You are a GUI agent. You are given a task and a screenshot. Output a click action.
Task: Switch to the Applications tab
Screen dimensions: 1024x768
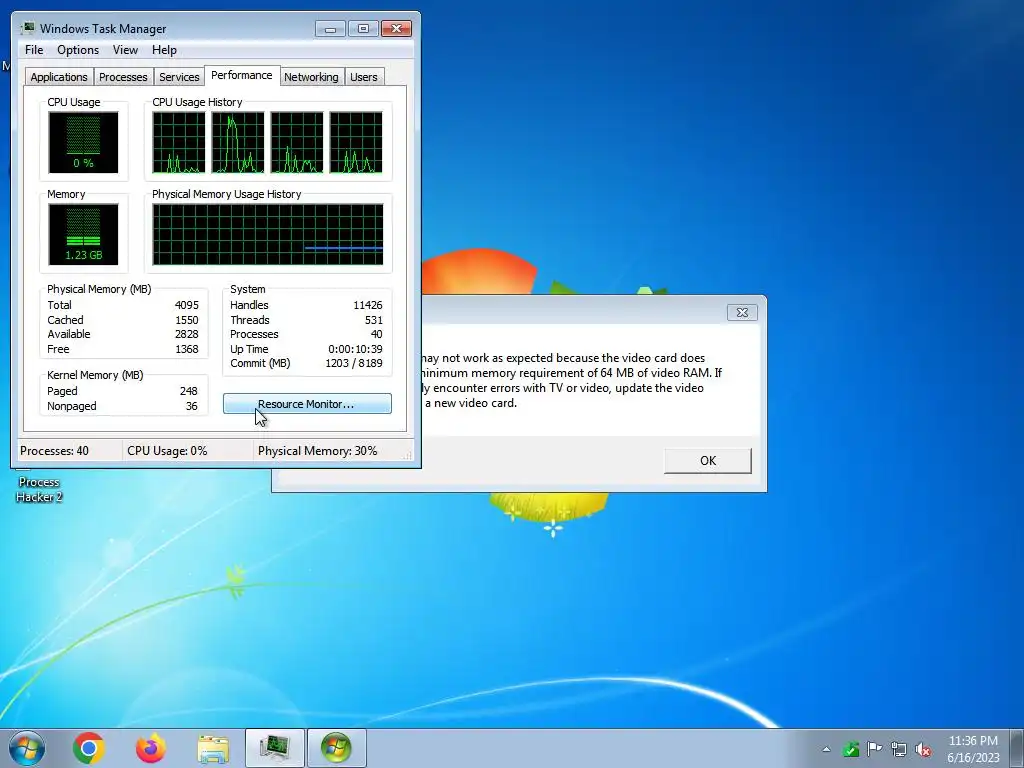tap(59, 76)
